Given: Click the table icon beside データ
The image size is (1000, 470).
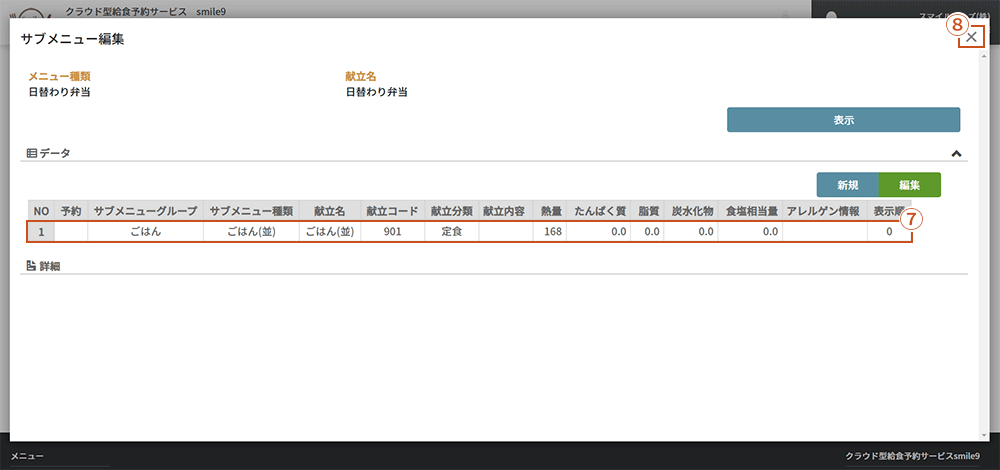Looking at the screenshot, I should pos(31,154).
